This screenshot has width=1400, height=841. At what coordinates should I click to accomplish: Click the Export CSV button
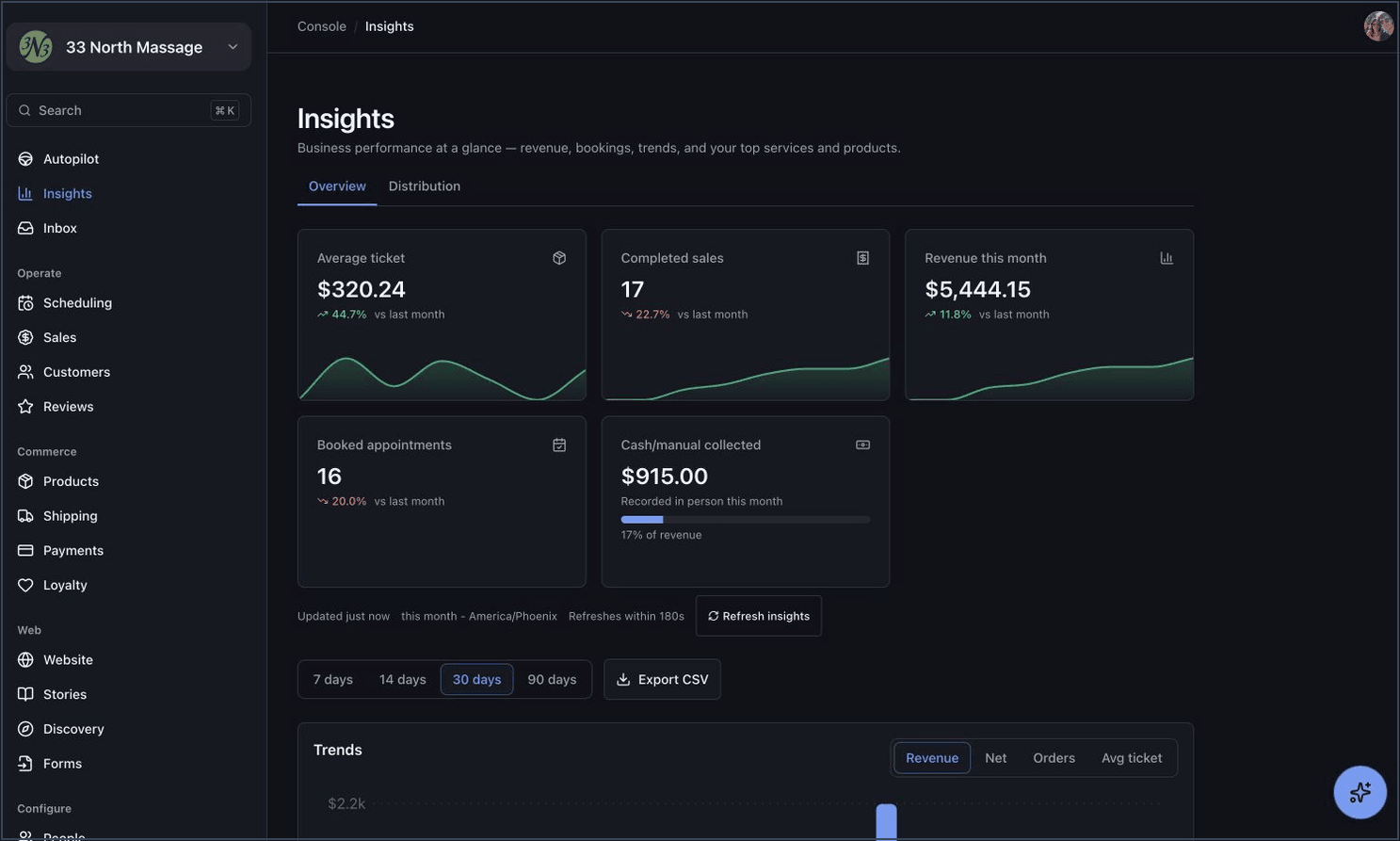(x=662, y=679)
